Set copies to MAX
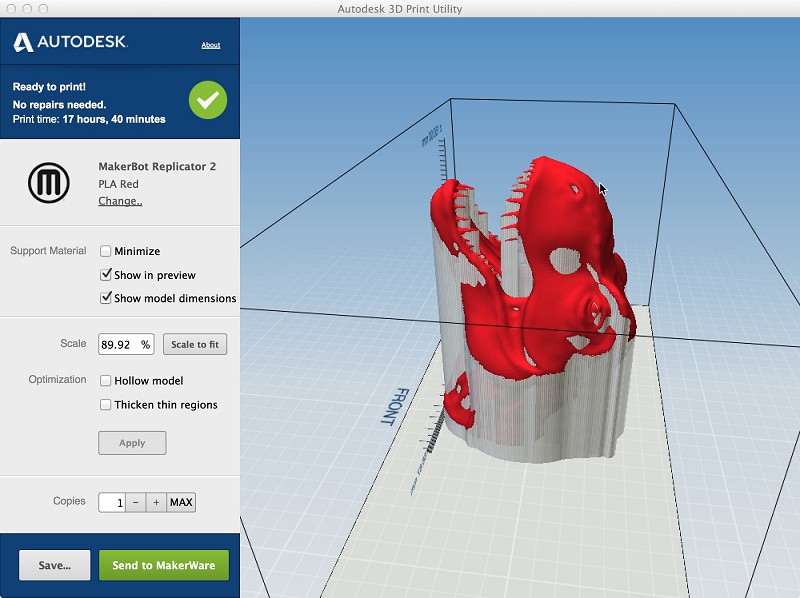 tap(181, 502)
